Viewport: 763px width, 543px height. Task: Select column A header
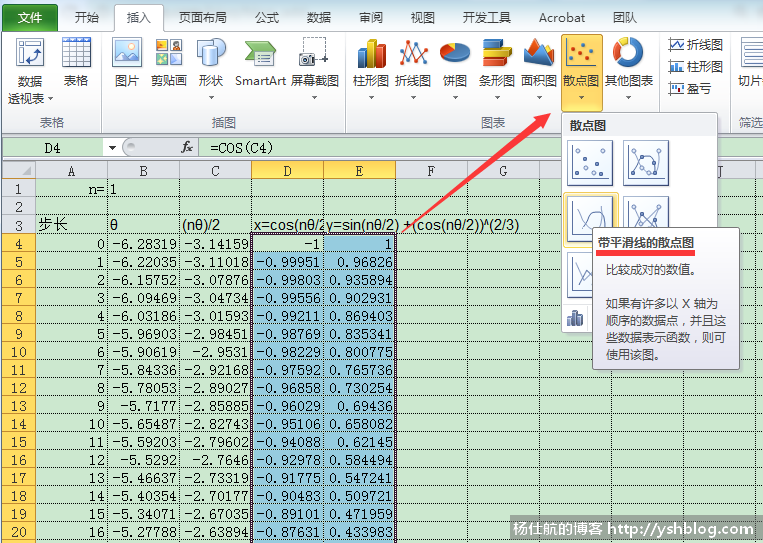coord(72,171)
